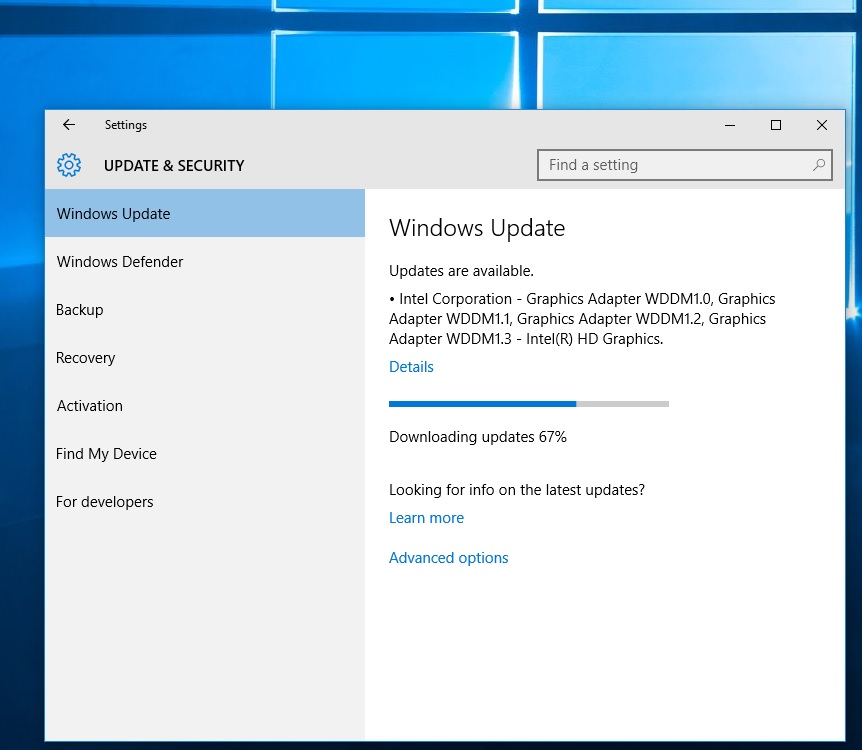This screenshot has width=862, height=750.
Task: Open the Backup section
Action: coord(205,310)
